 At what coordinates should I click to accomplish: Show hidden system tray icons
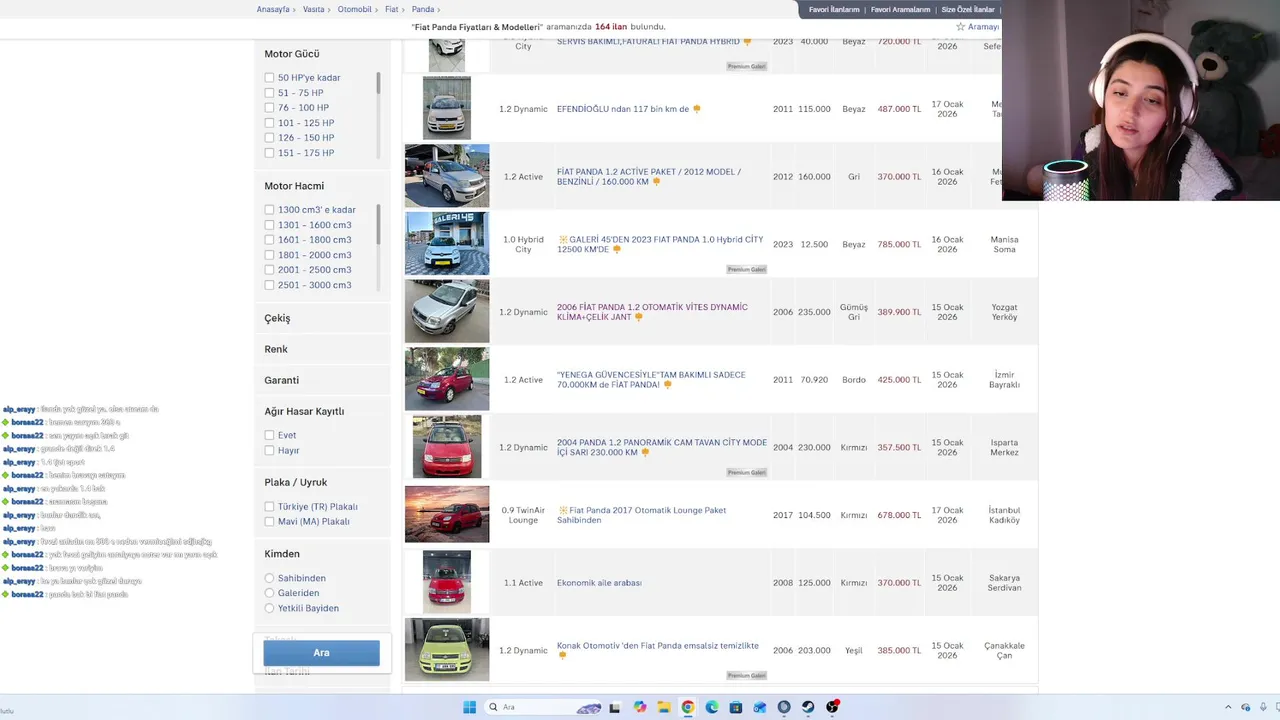tap(1229, 707)
